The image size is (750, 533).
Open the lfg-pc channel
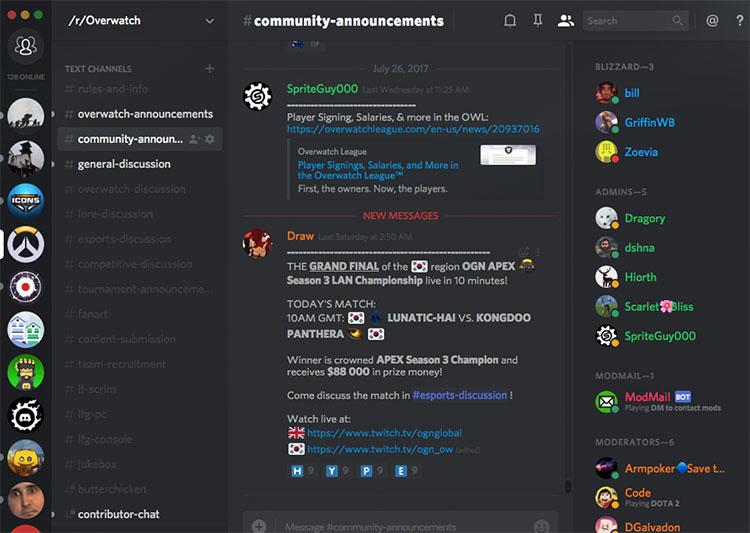click(x=139, y=414)
